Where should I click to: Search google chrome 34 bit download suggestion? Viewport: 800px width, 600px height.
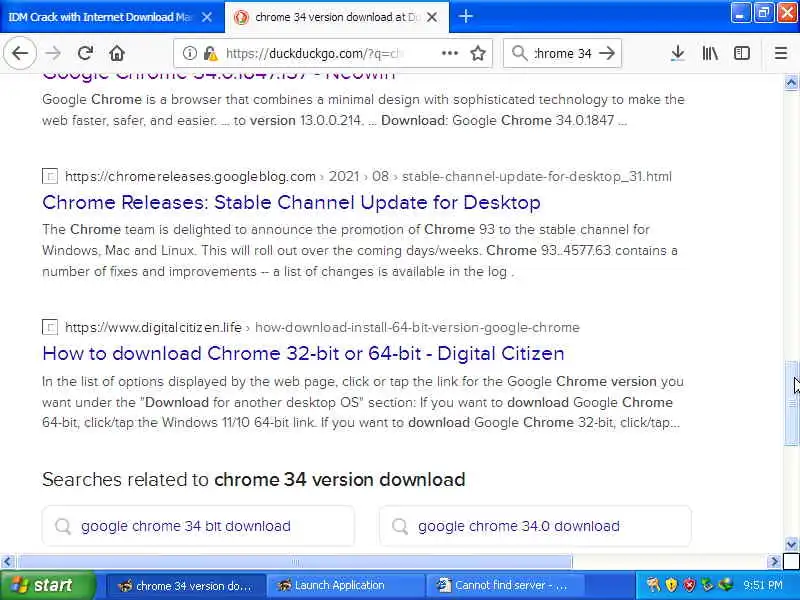pyautogui.click(x=198, y=526)
